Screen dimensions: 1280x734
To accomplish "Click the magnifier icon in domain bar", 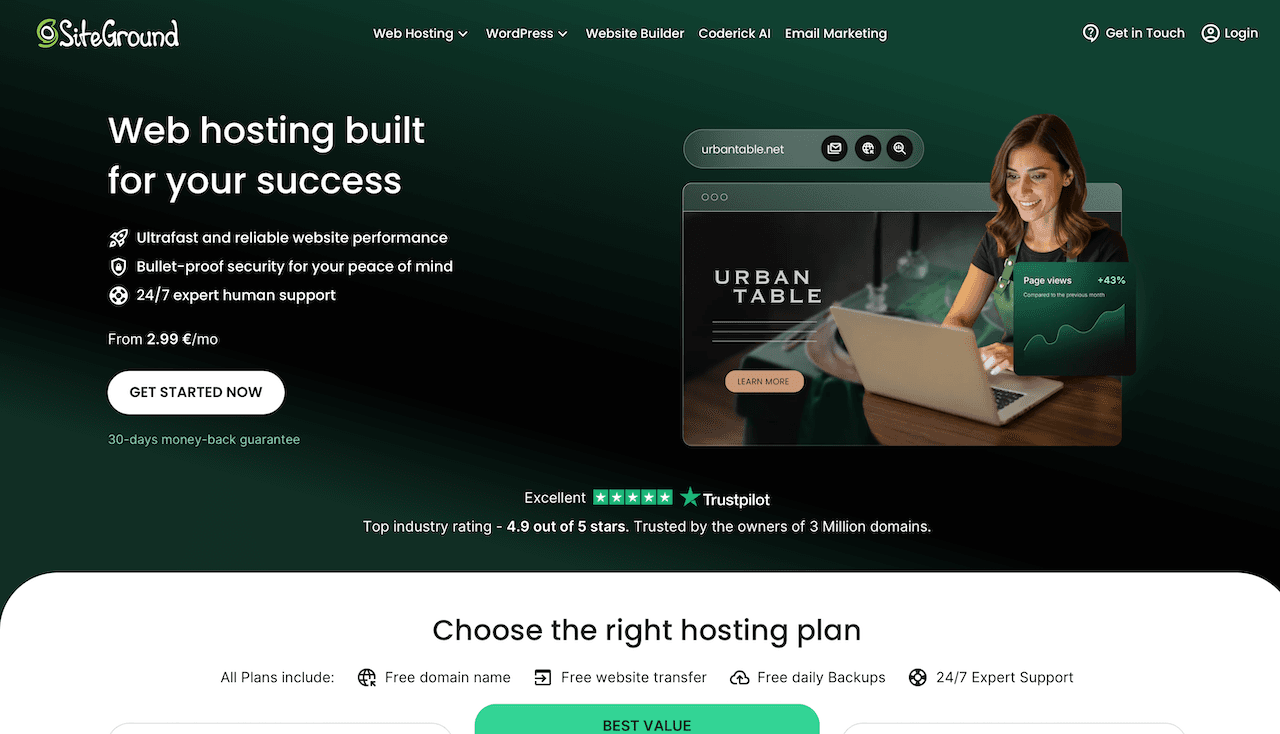I will [900, 149].
